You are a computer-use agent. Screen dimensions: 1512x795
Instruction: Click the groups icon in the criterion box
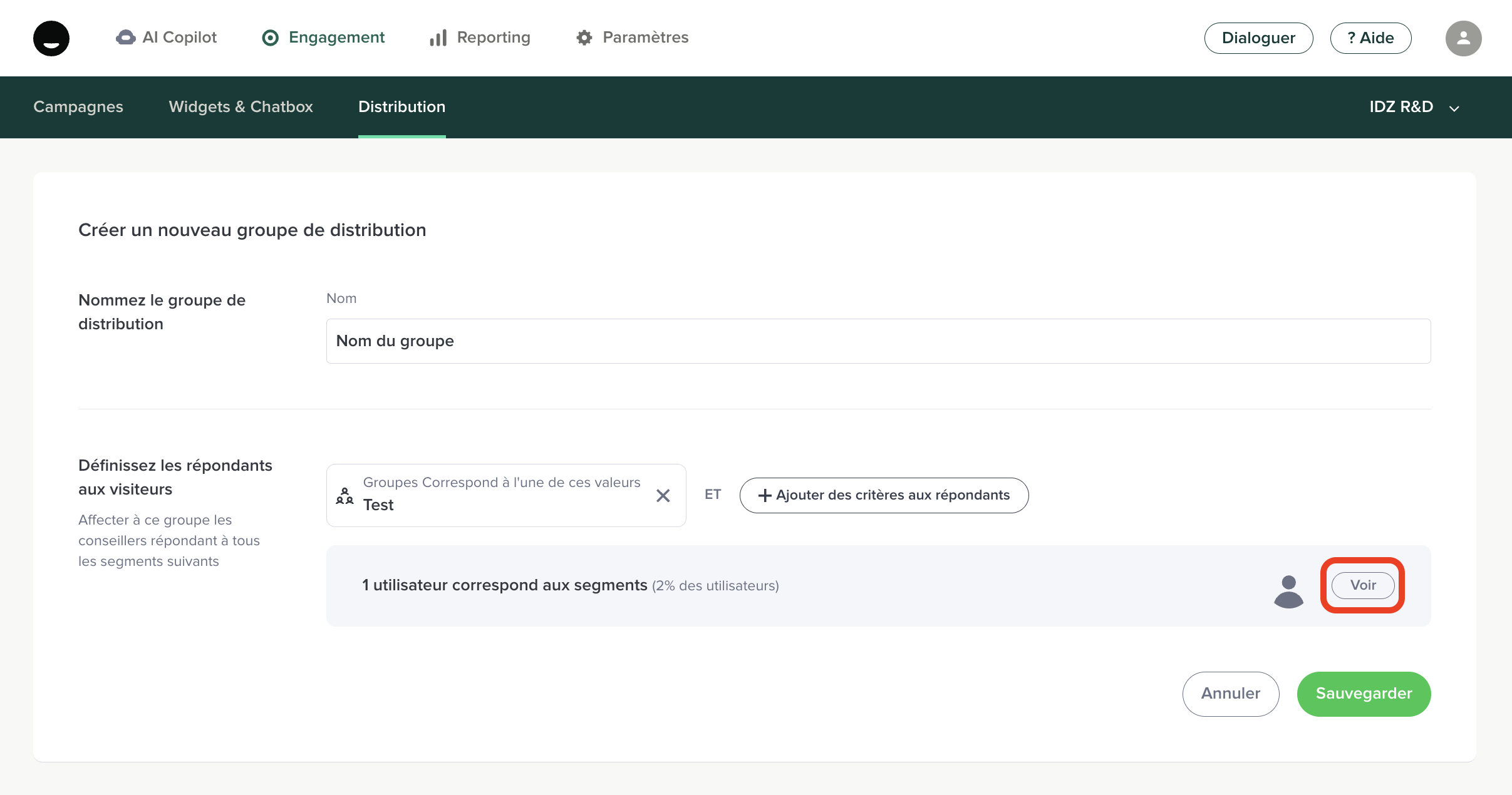[344, 496]
